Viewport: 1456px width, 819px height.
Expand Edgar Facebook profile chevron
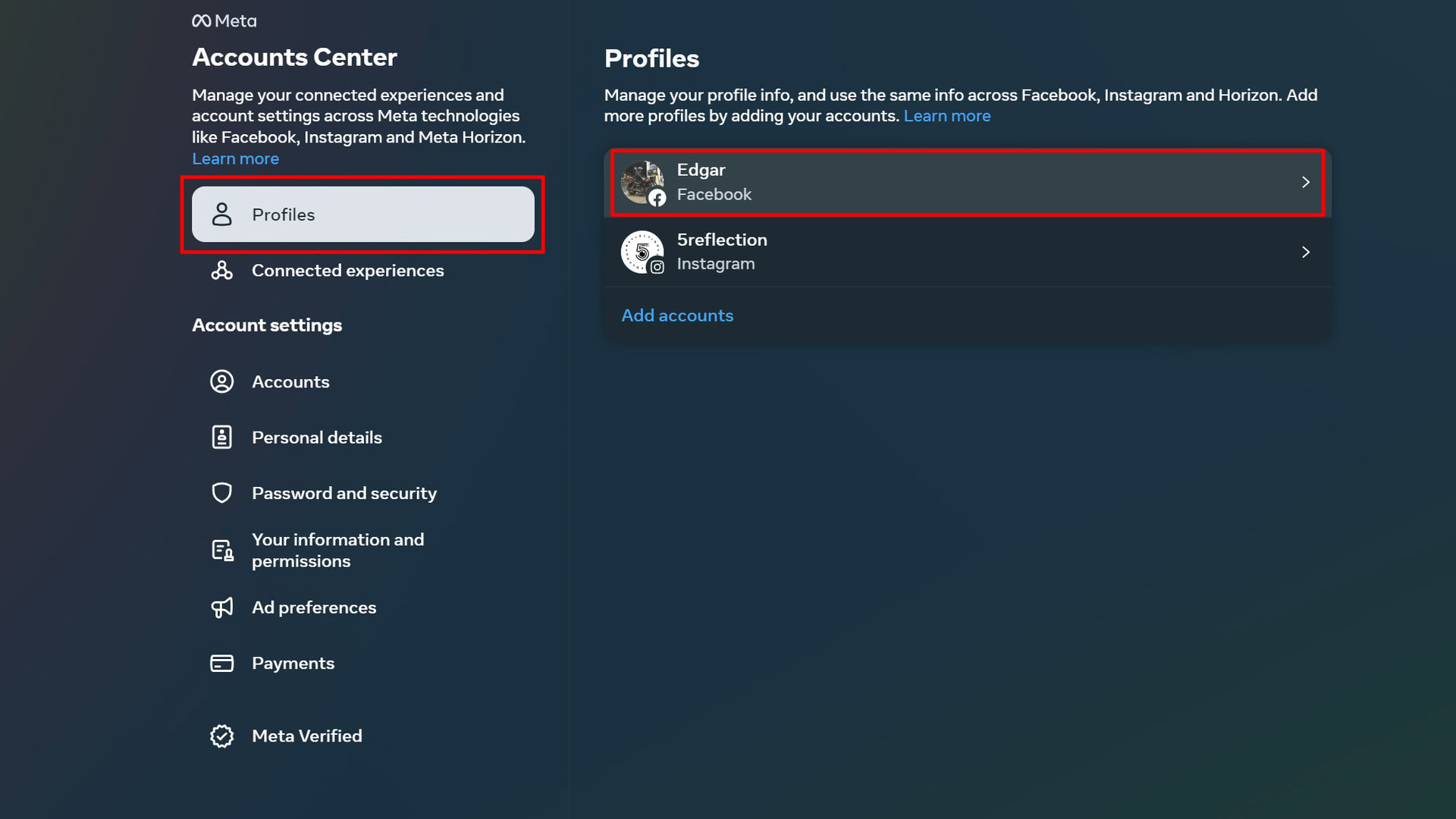tap(1305, 182)
